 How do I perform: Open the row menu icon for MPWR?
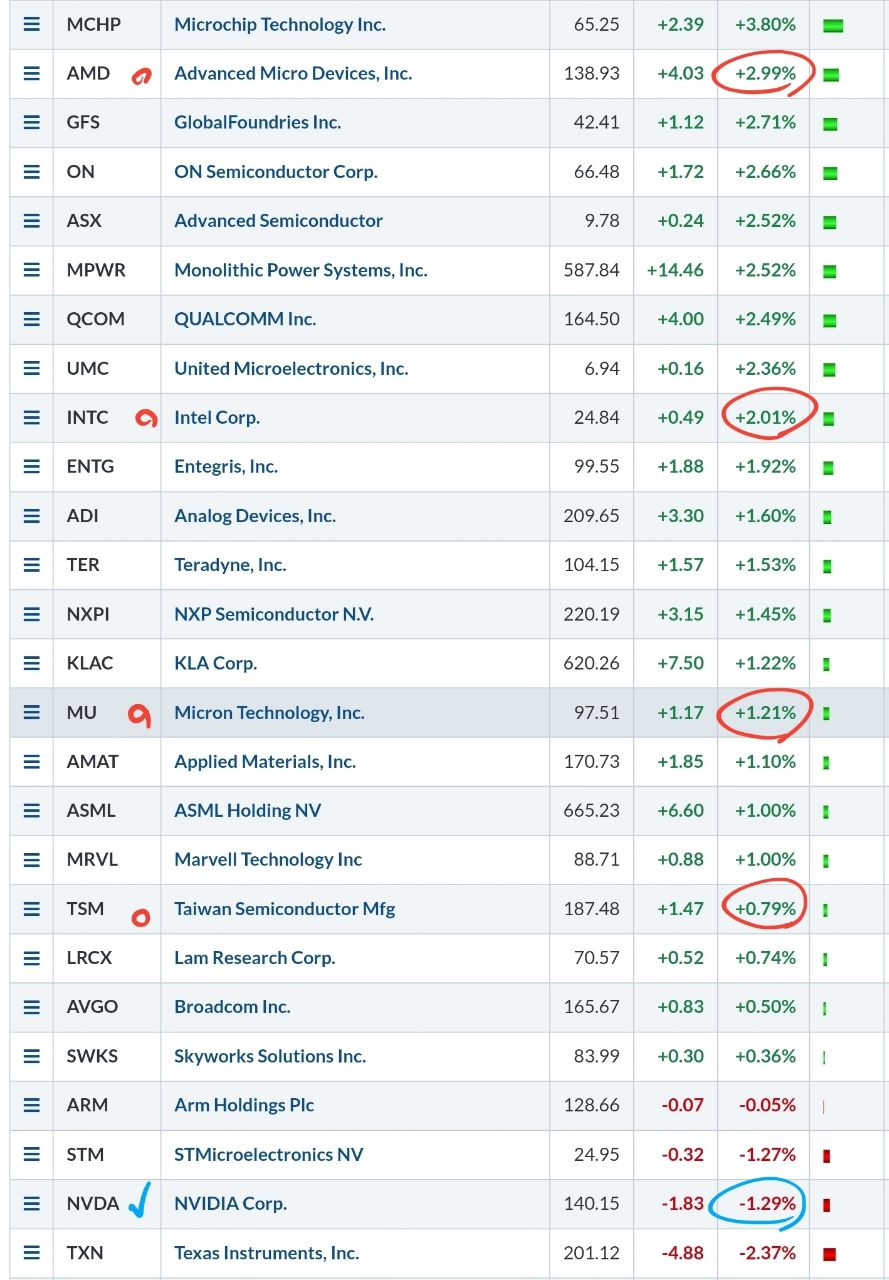(x=32, y=270)
